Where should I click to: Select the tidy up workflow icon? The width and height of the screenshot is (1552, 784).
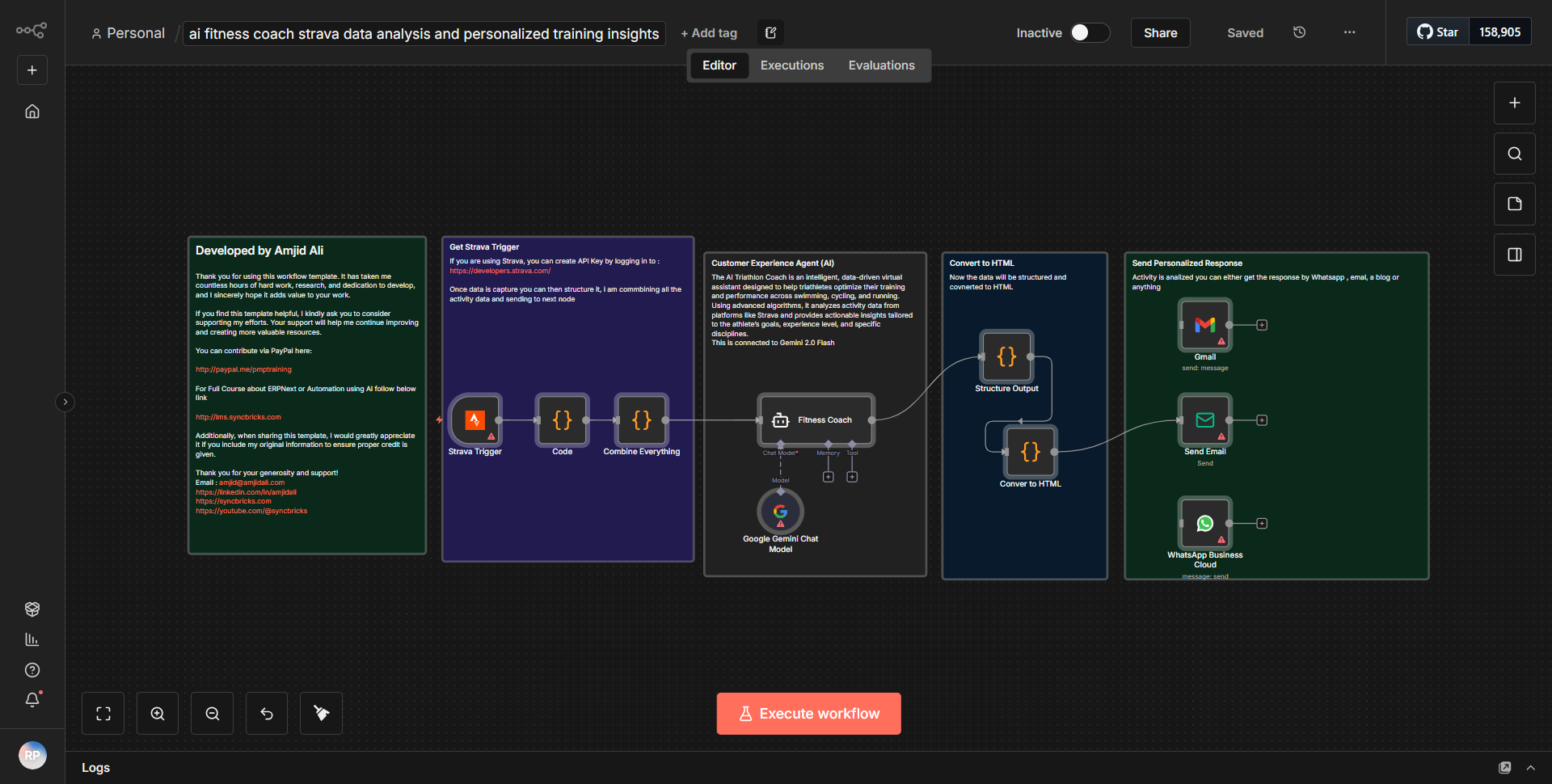click(x=321, y=713)
